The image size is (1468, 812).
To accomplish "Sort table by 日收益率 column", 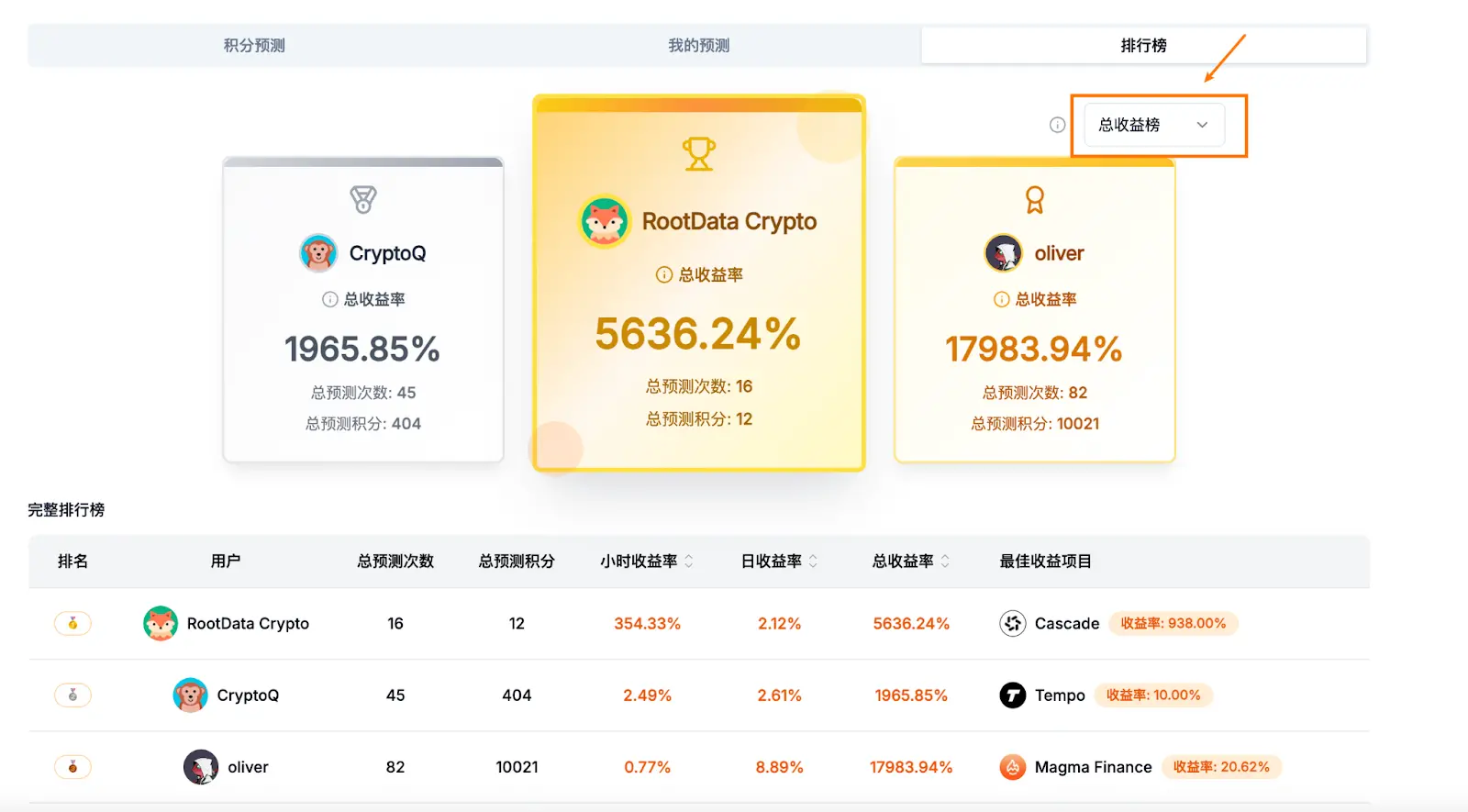I will [x=813, y=562].
